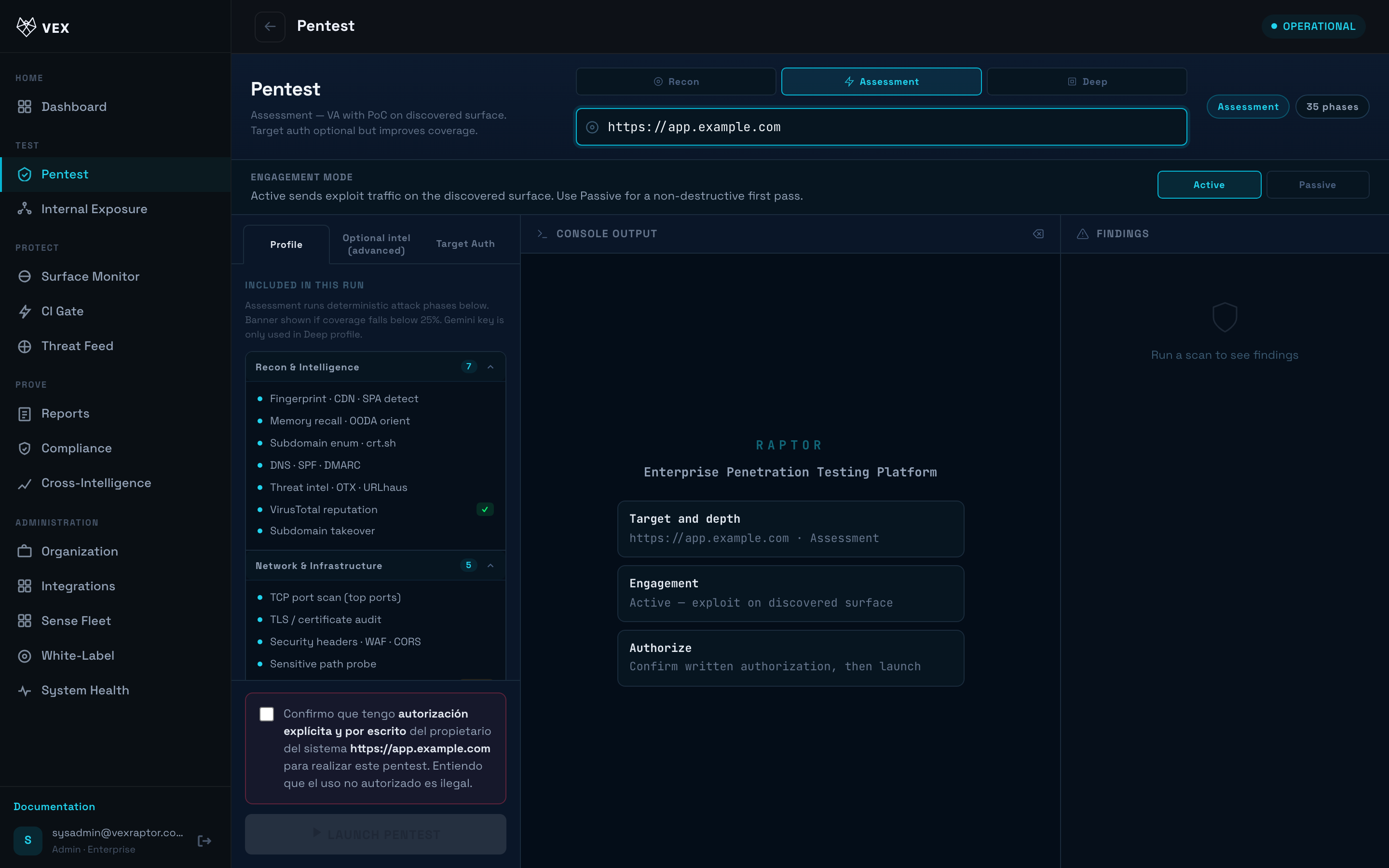1389x868 pixels.
Task: Go to Sense Fleet
Action: [x=115, y=621]
